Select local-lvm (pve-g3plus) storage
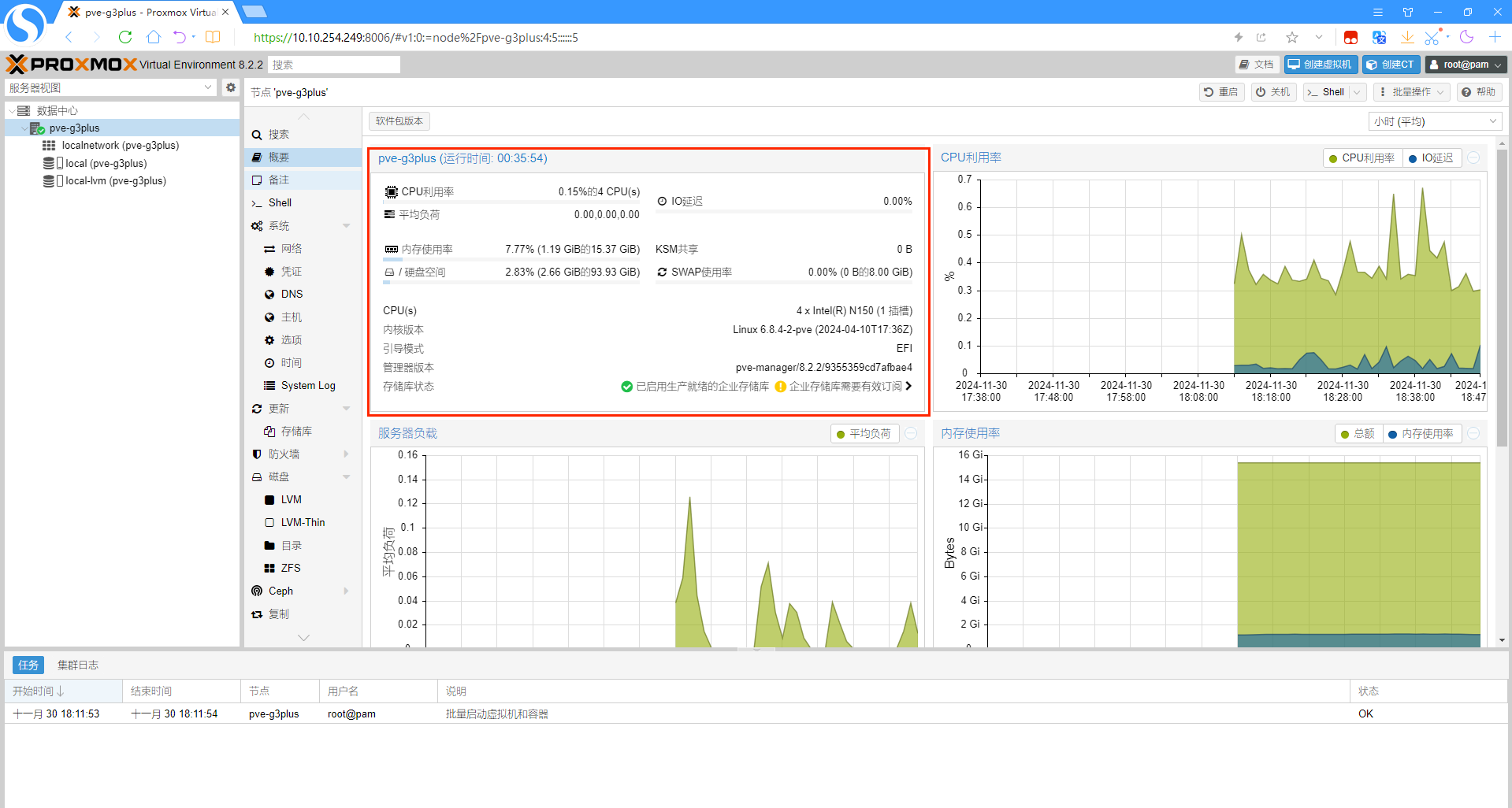The width and height of the screenshot is (1512, 808). tap(115, 181)
